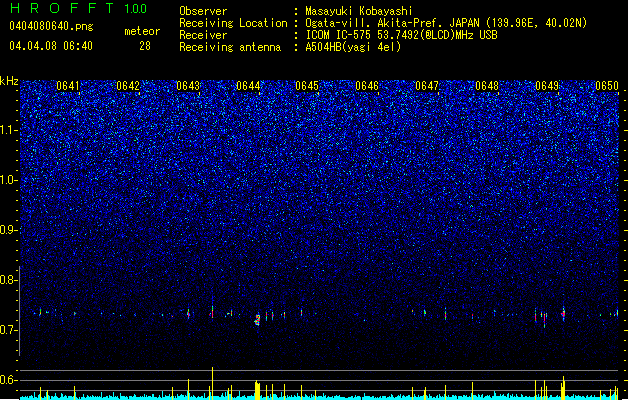Click the 0646 time marker
Viewport: 629px width, 400px height.
[x=367, y=86]
